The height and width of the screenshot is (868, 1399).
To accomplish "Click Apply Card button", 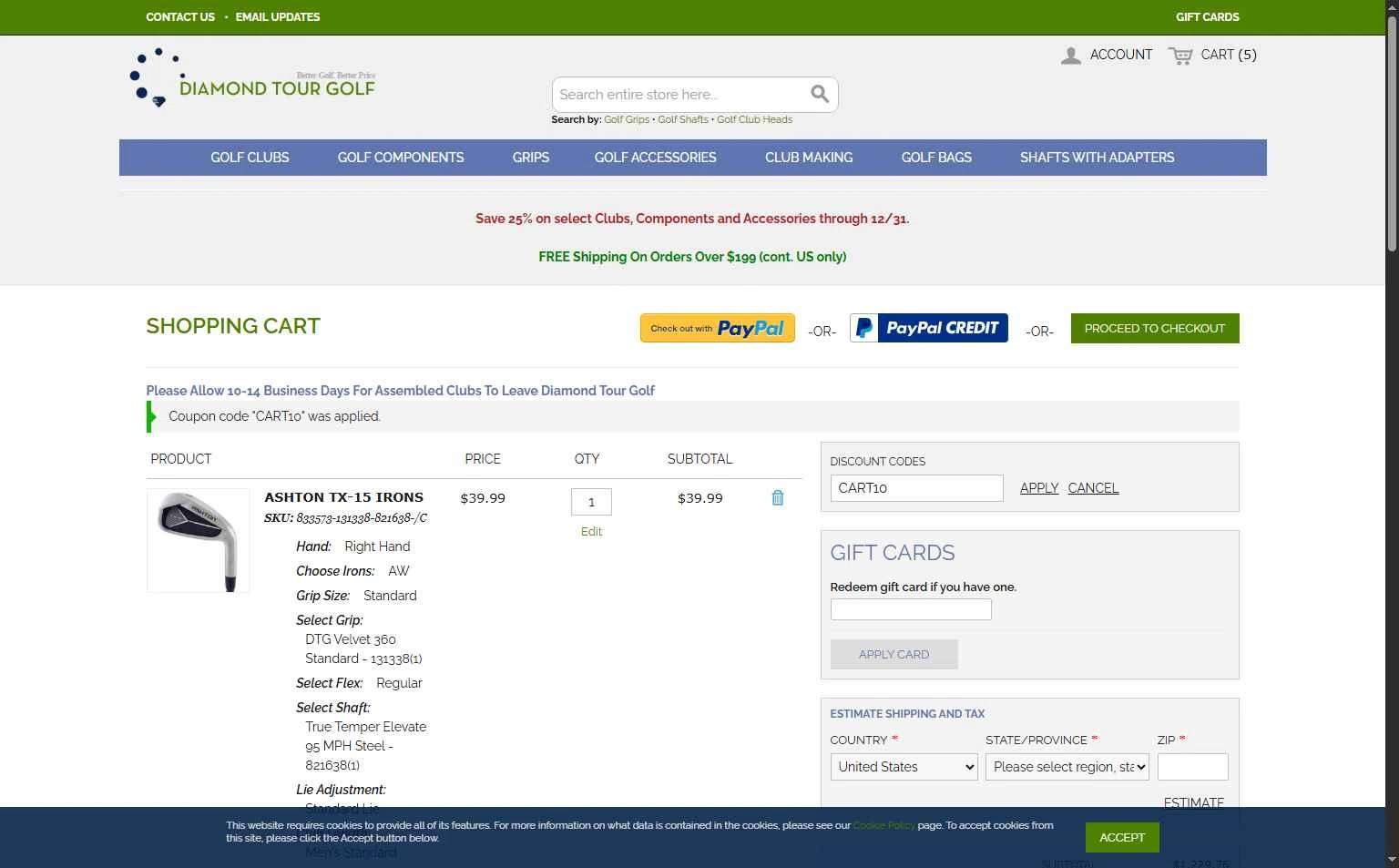I will click(x=894, y=654).
